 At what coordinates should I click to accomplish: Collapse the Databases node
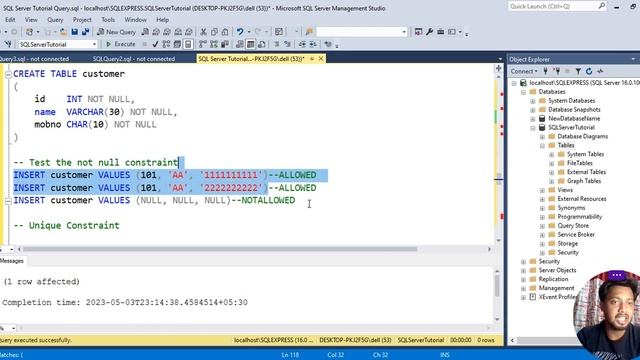[523, 92]
